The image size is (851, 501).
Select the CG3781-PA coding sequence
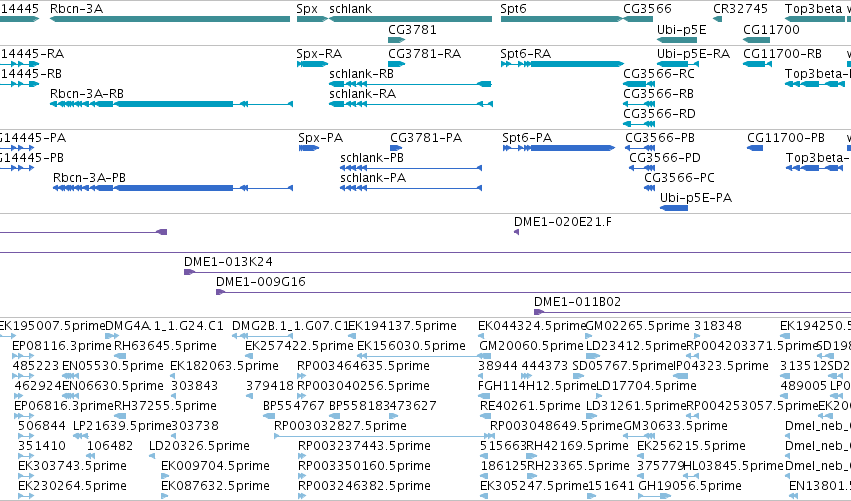tap(396, 148)
